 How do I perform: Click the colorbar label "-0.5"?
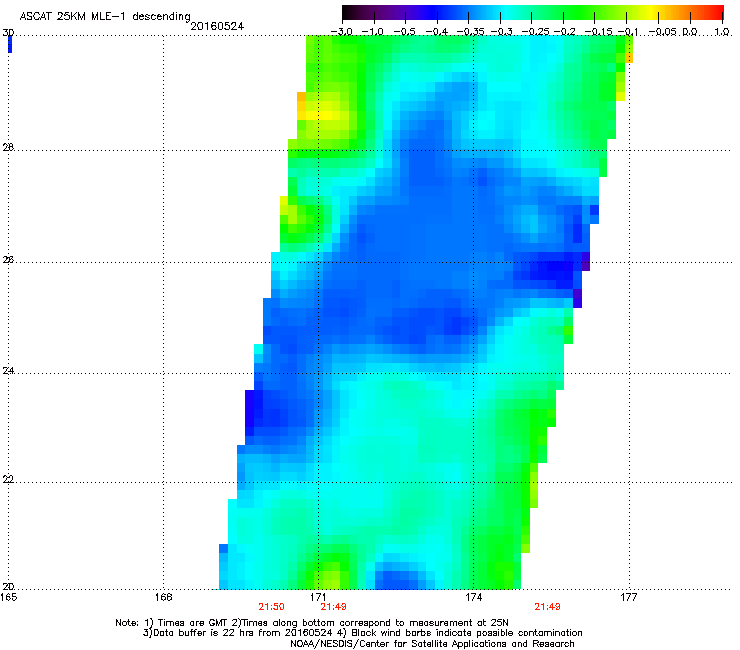point(404,32)
